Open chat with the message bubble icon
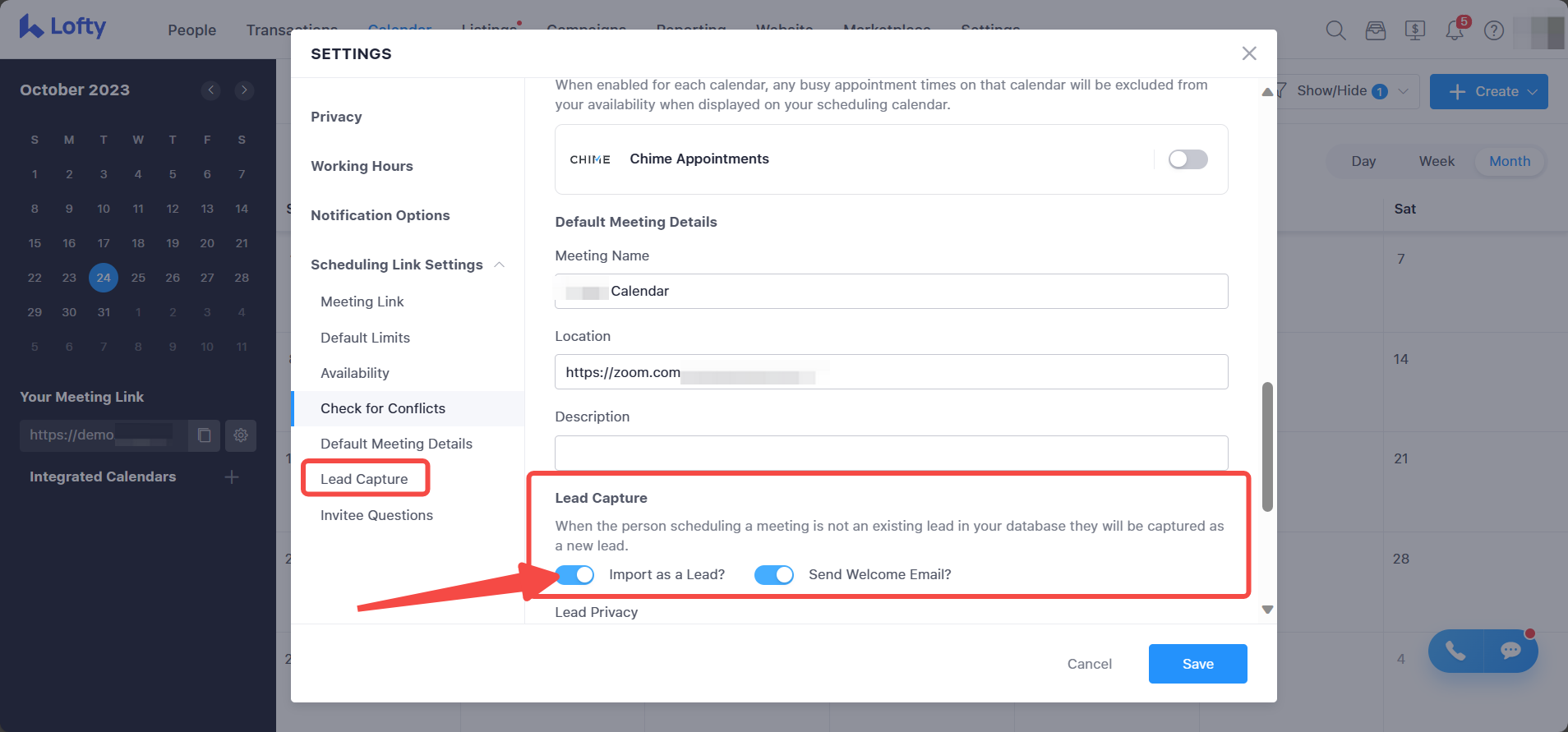 [1510, 651]
